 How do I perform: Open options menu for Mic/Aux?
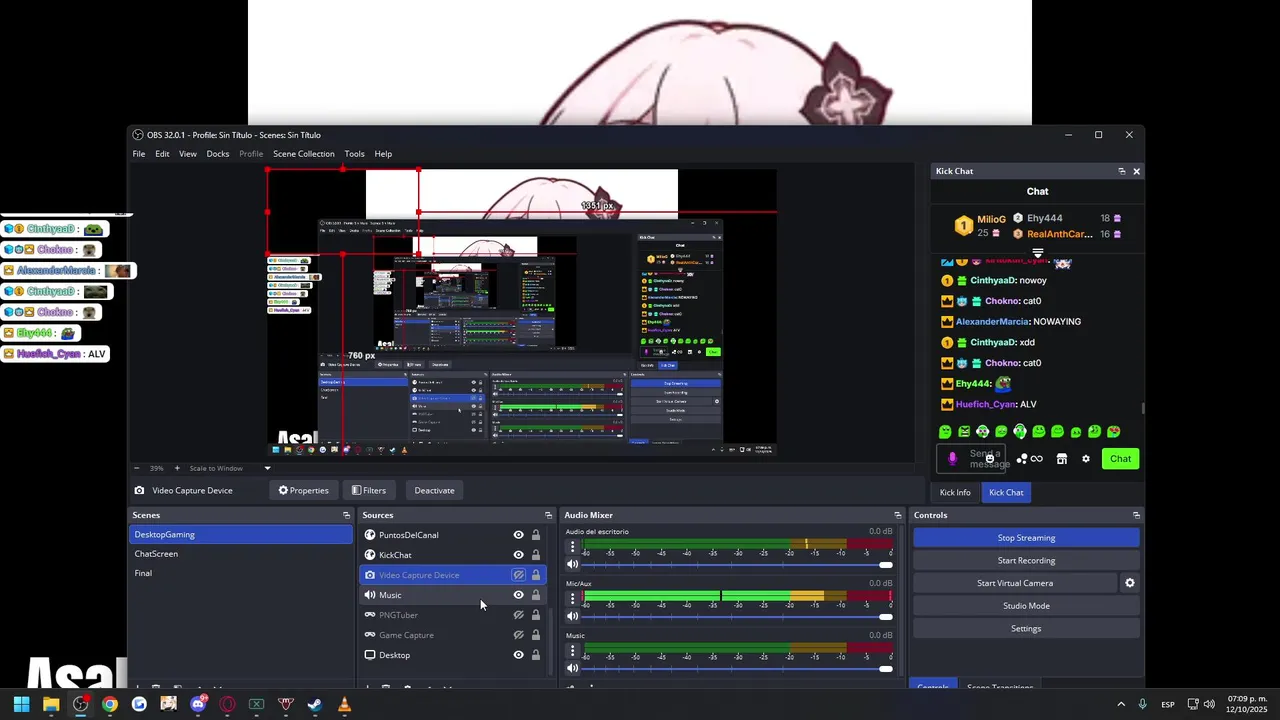pyautogui.click(x=572, y=599)
